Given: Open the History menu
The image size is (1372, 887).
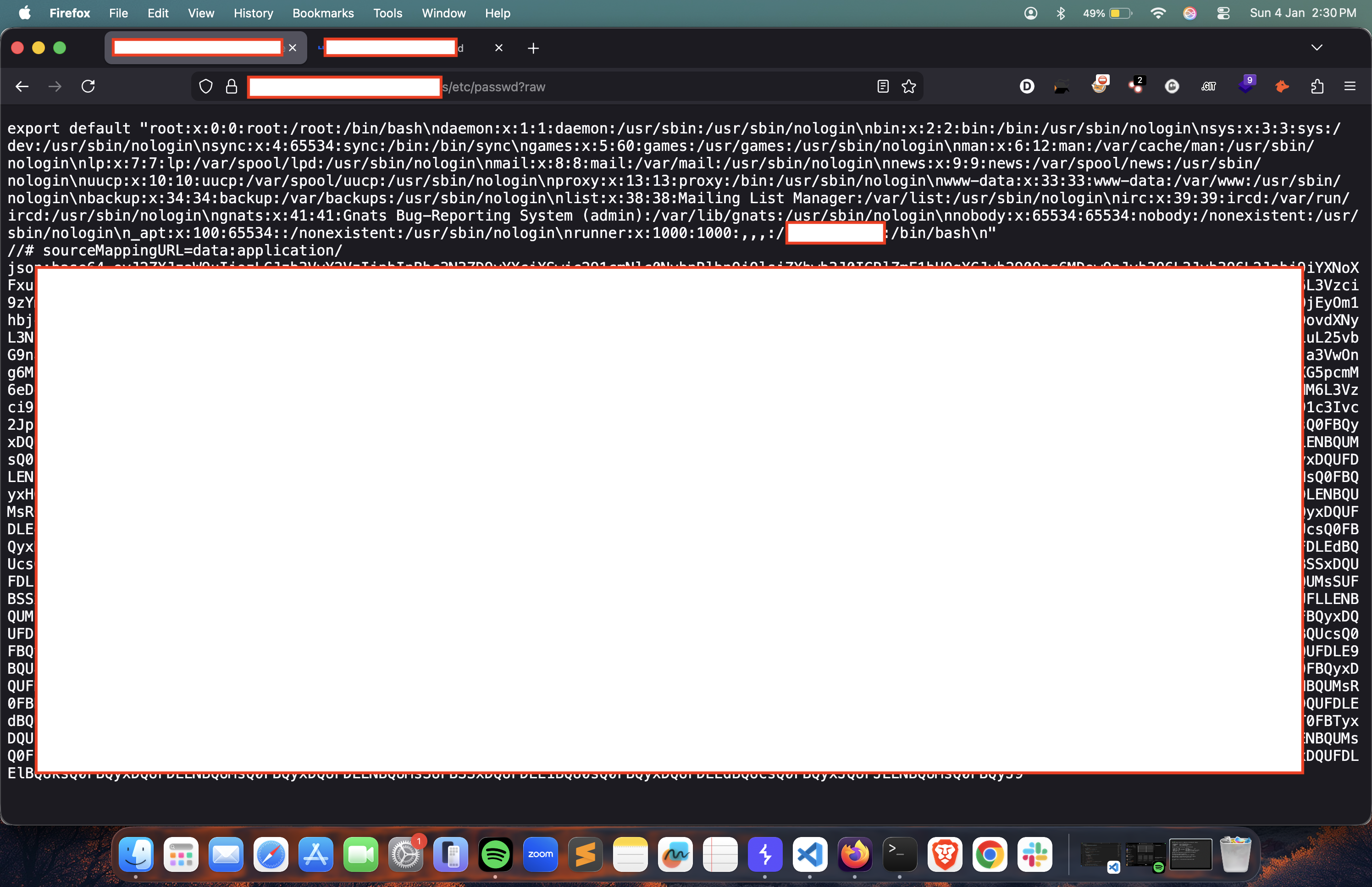Looking at the screenshot, I should (253, 13).
